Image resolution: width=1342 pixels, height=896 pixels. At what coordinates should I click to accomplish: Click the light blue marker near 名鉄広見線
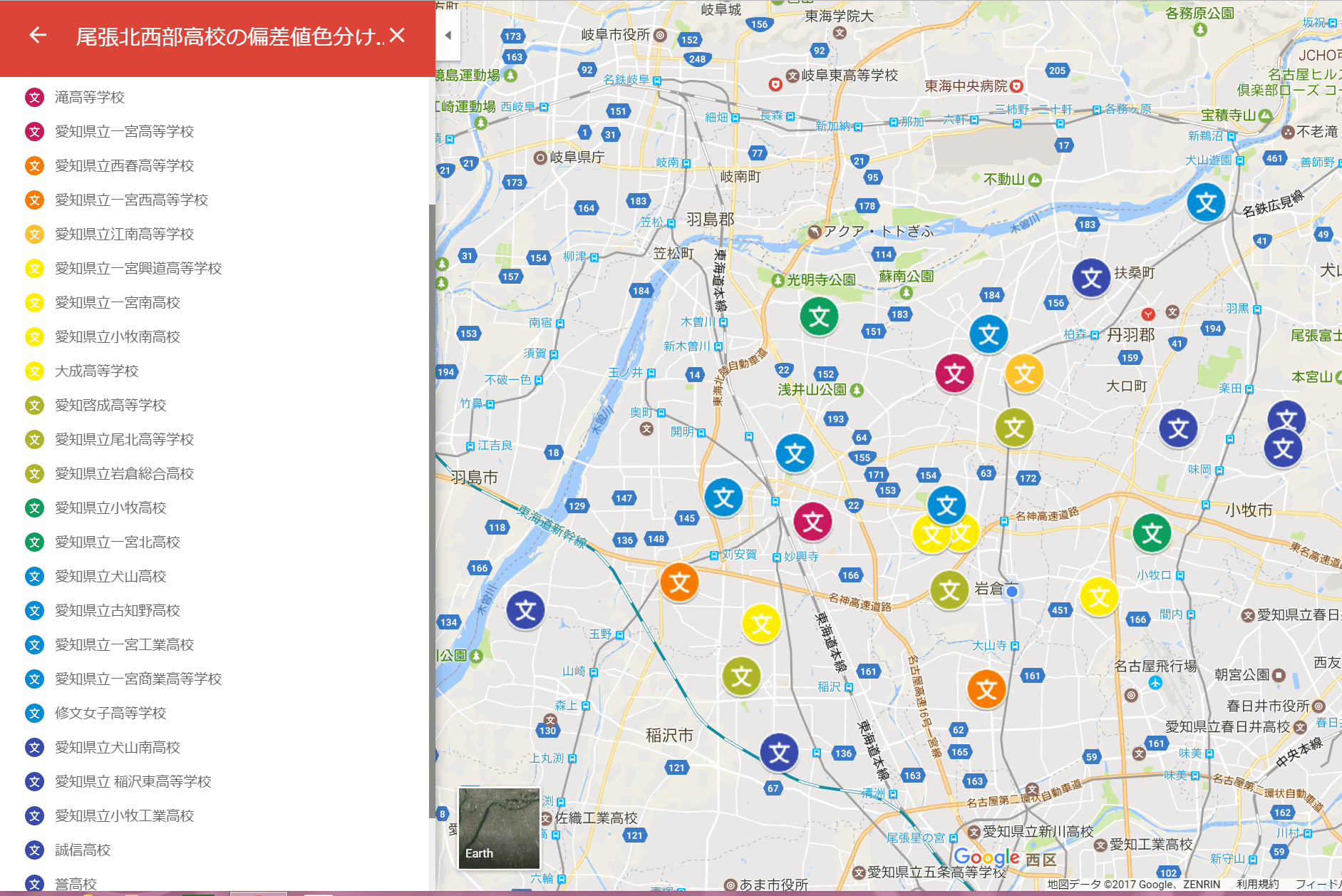point(1206,202)
